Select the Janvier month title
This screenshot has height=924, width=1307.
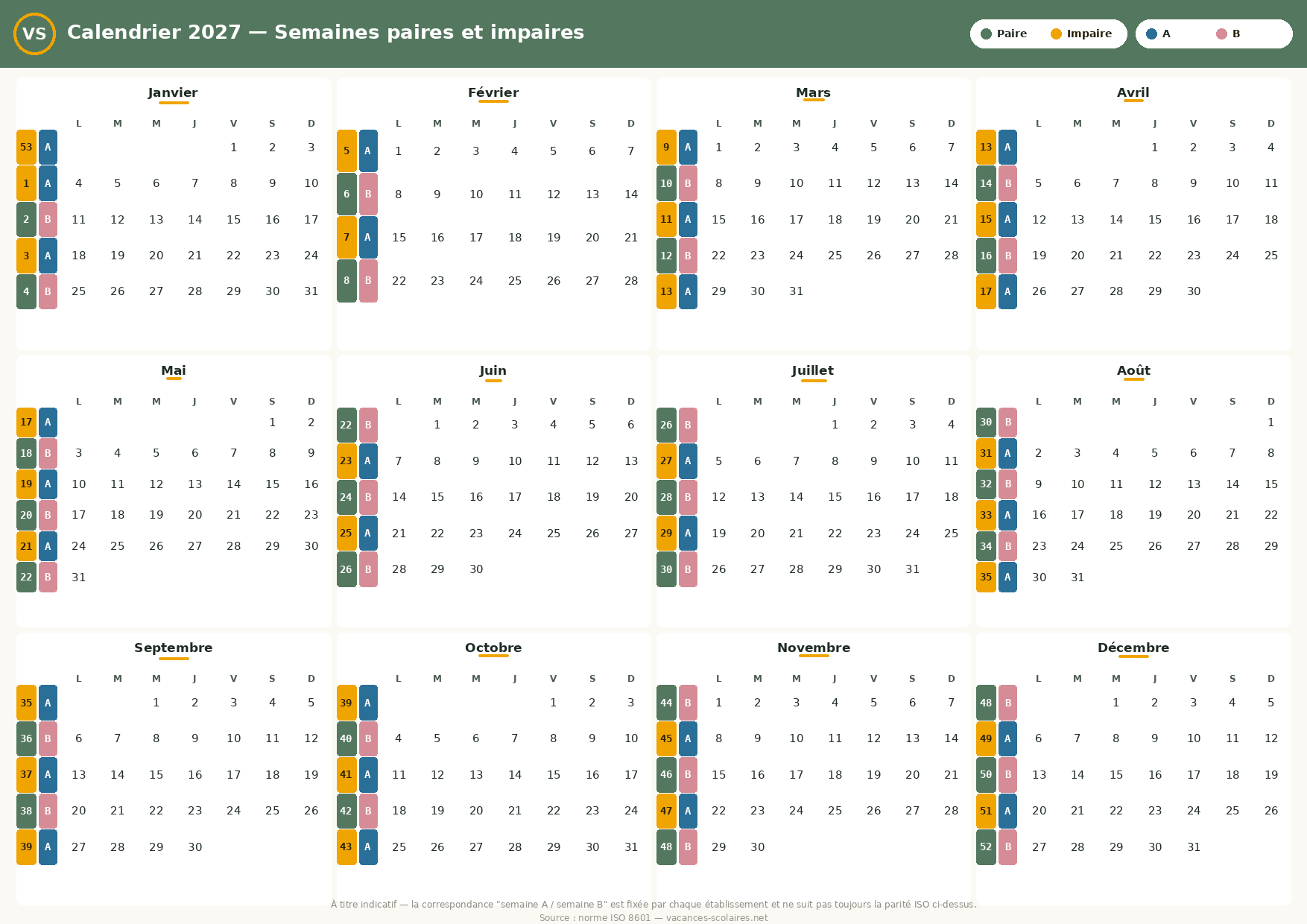pos(173,92)
